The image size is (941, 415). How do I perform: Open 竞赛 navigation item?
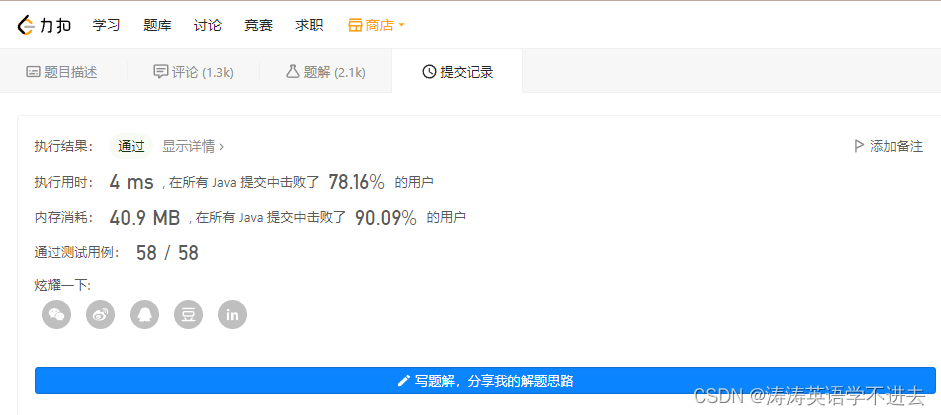tap(259, 25)
